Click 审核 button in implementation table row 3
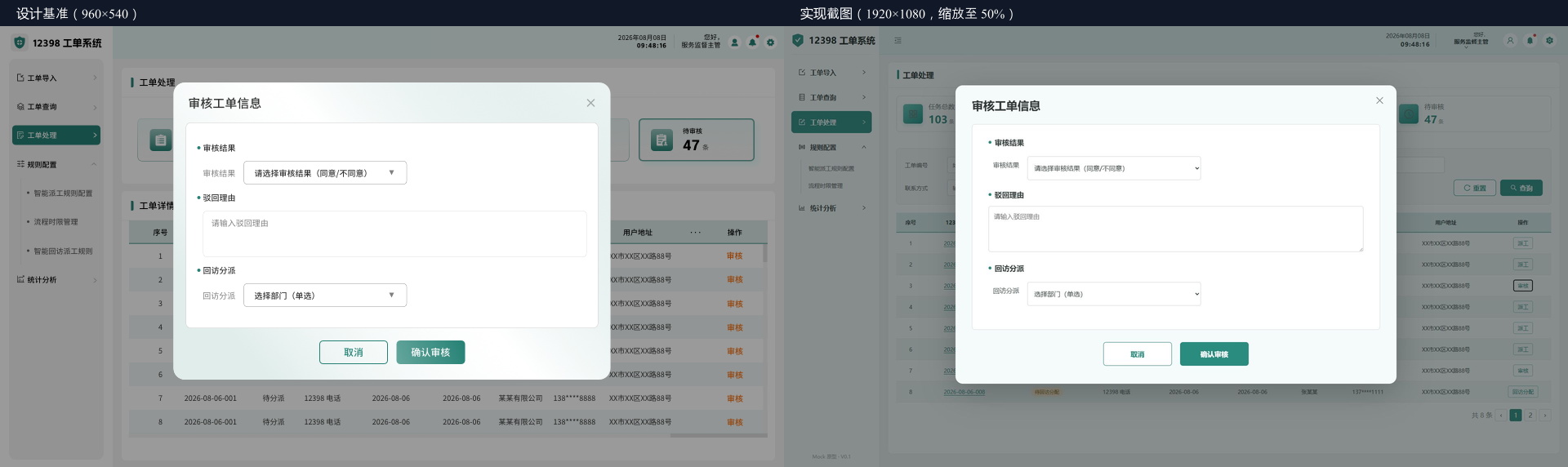The width and height of the screenshot is (1568, 467). [x=1523, y=286]
